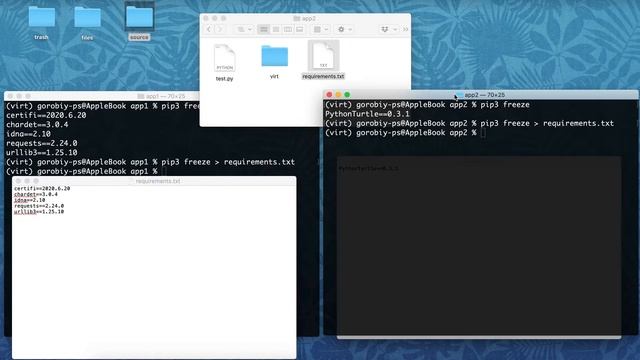
Task: Switch Finder to icon view
Action: [x=264, y=29]
